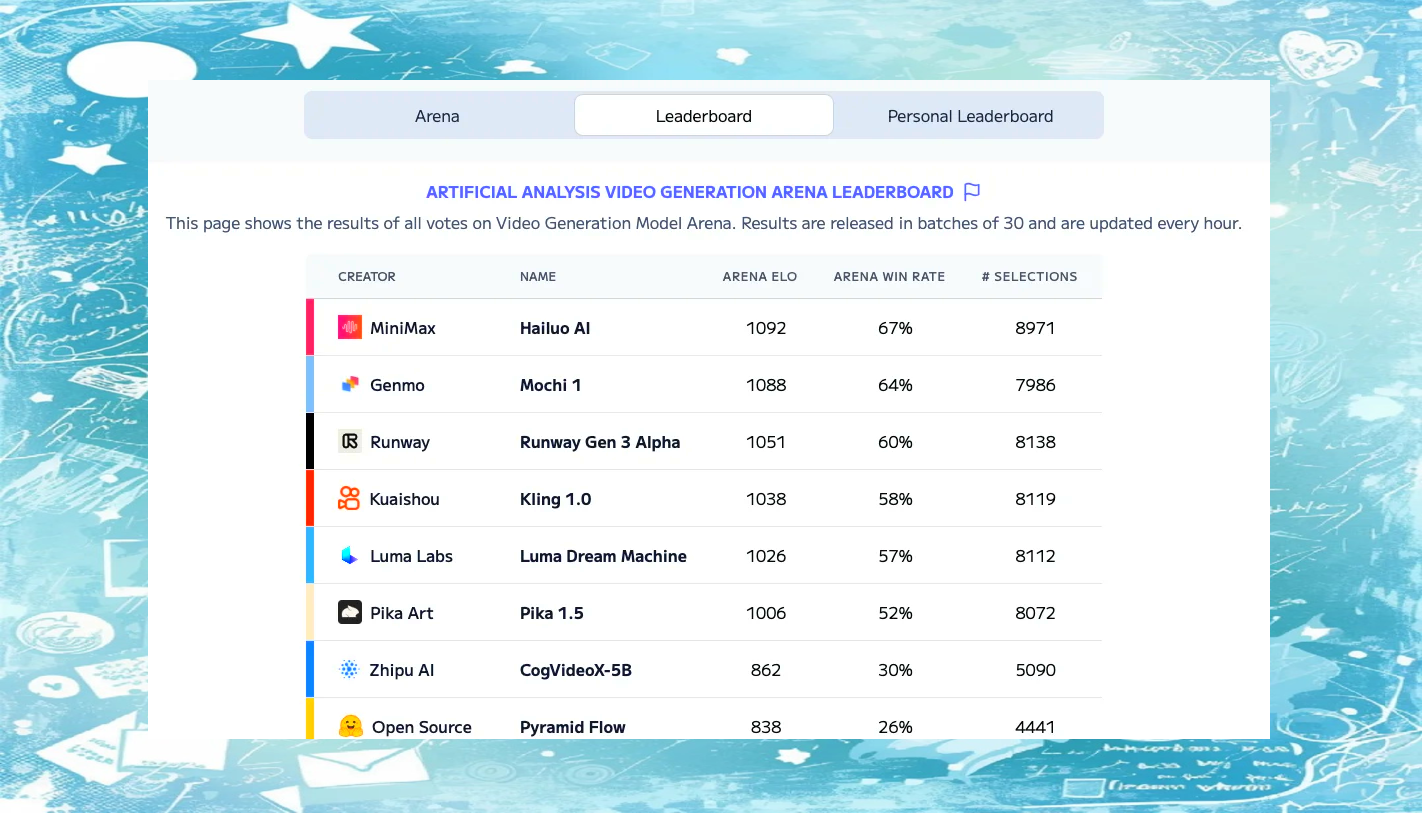
Task: Click the Genmo logo icon
Action: tap(349, 384)
